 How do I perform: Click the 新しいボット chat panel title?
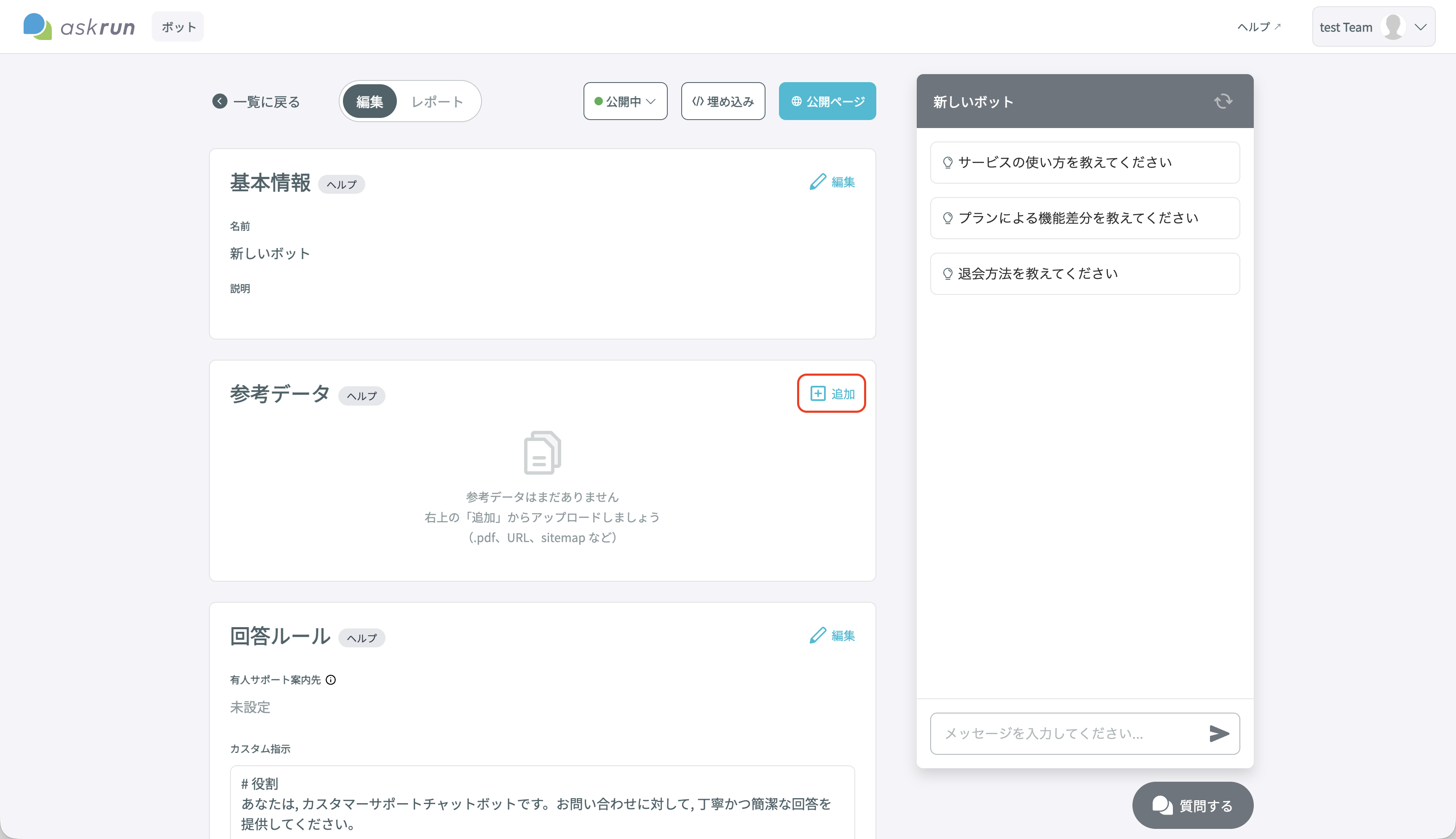coord(973,102)
